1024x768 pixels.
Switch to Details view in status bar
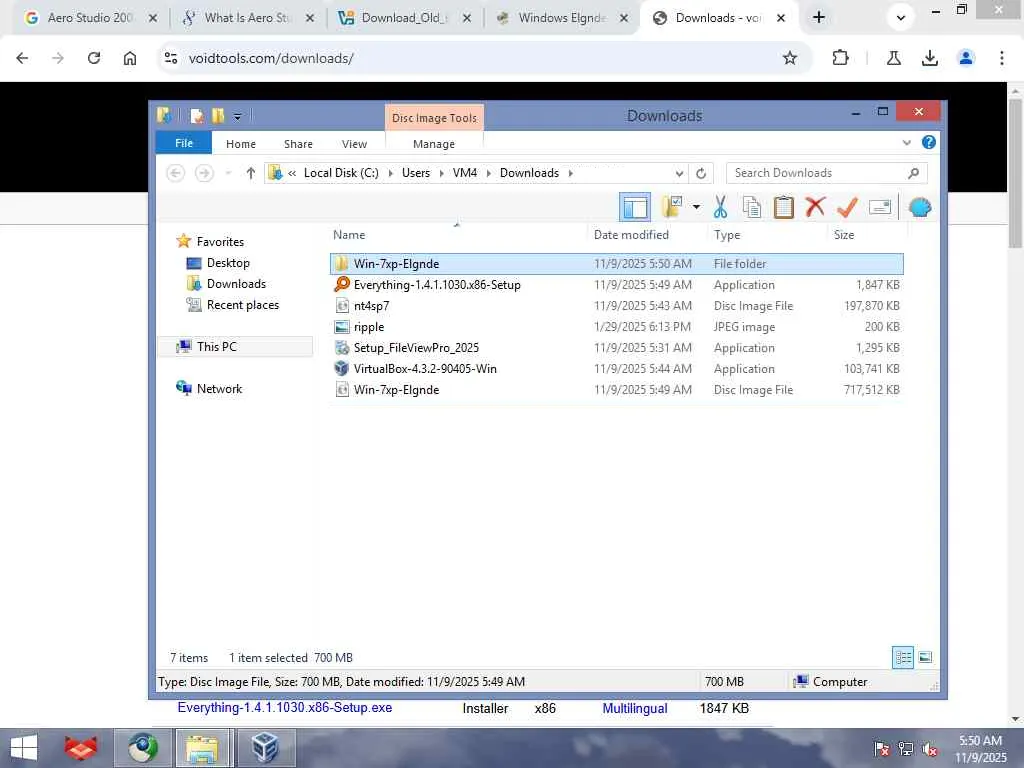[903, 657]
